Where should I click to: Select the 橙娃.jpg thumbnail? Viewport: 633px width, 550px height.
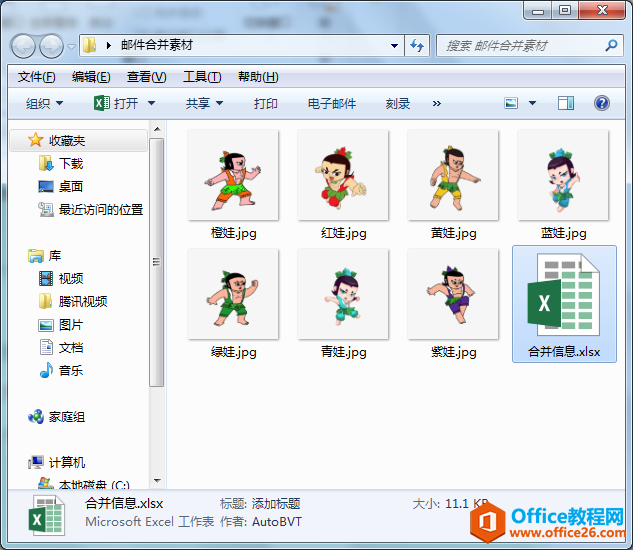(x=233, y=175)
